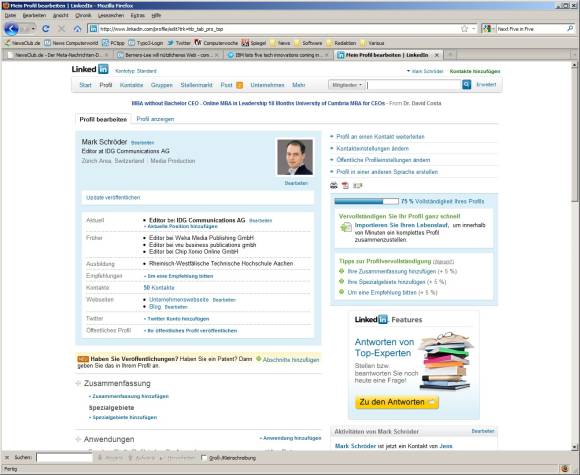580x475 pixels.
Task: Click the LinkedIn logo at page top
Action: pyautogui.click(x=90, y=69)
